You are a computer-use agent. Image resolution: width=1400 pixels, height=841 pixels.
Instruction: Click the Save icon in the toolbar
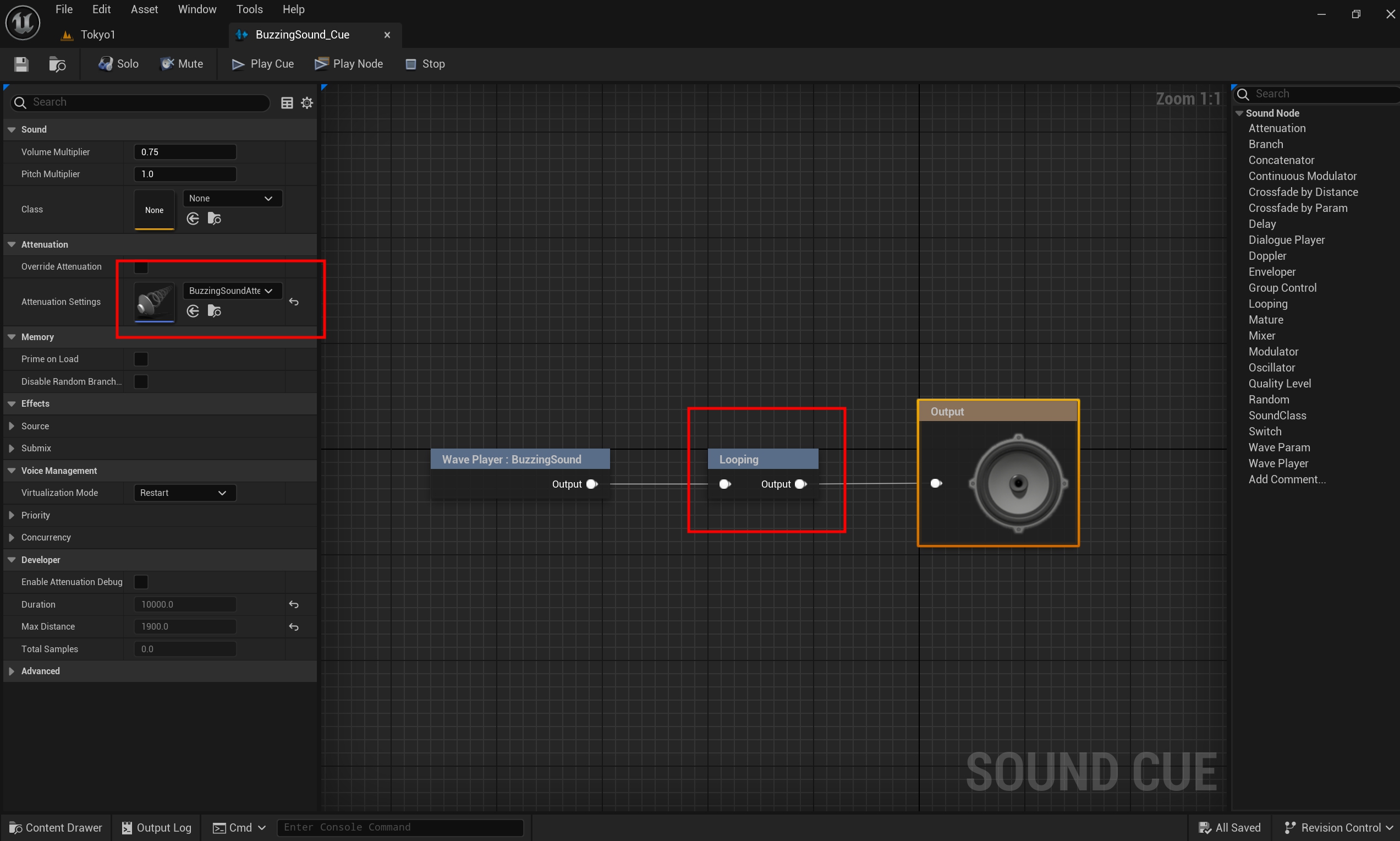[21, 64]
